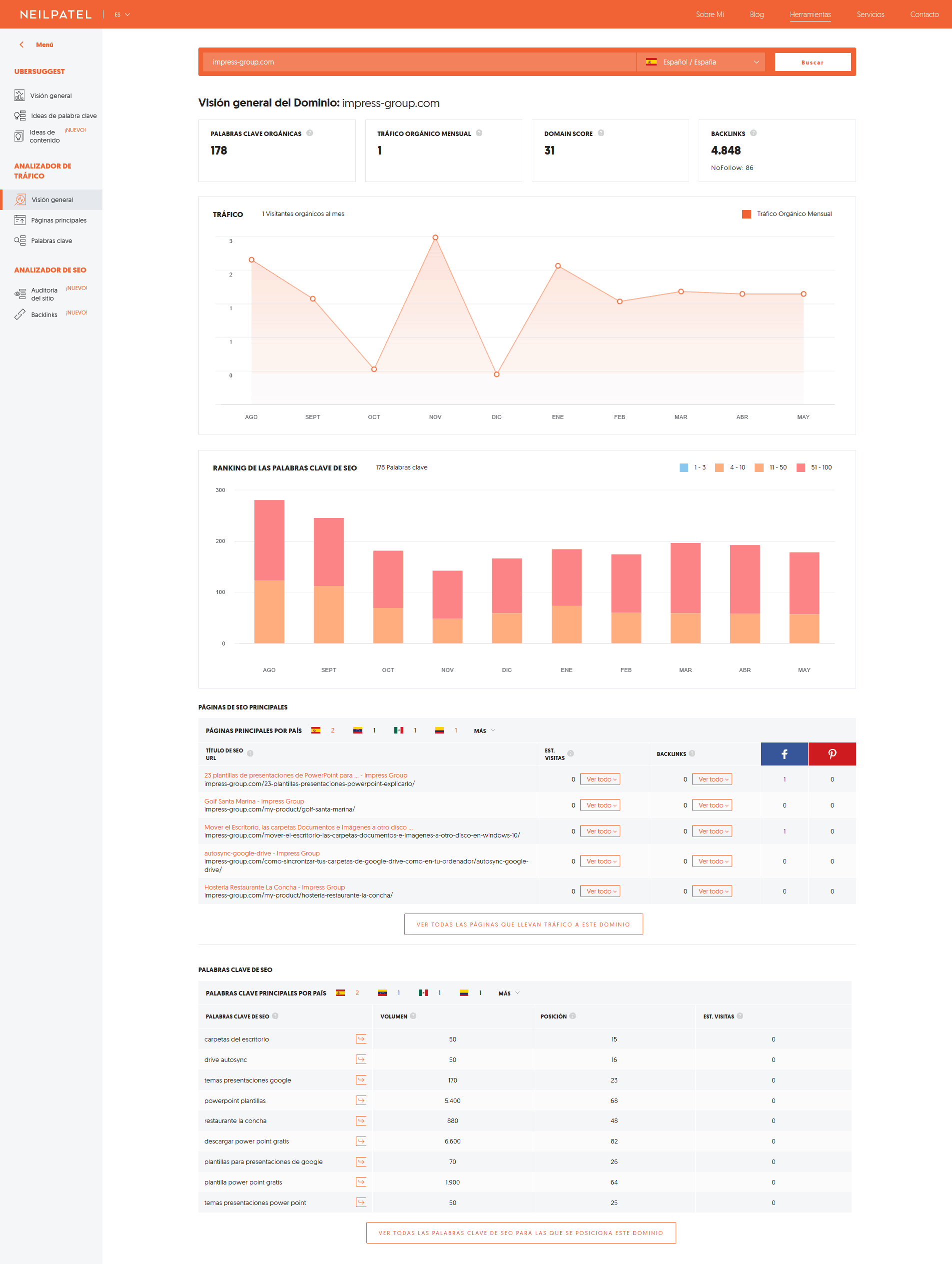
Task: Open Sobre Mí in top navigation
Action: click(x=709, y=14)
